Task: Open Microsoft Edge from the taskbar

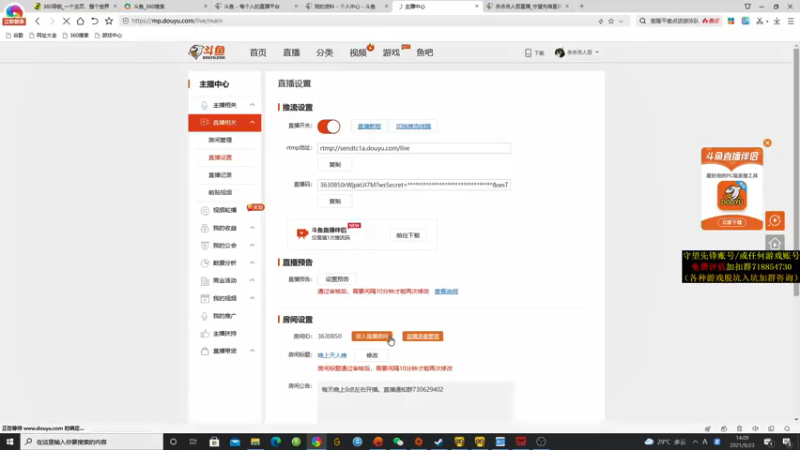Action: click(x=276, y=442)
